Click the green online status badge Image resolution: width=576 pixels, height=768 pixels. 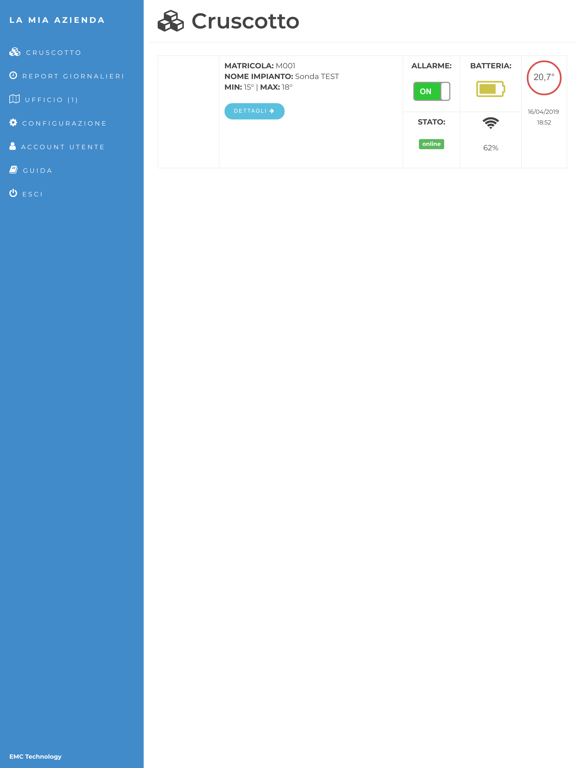coord(432,144)
